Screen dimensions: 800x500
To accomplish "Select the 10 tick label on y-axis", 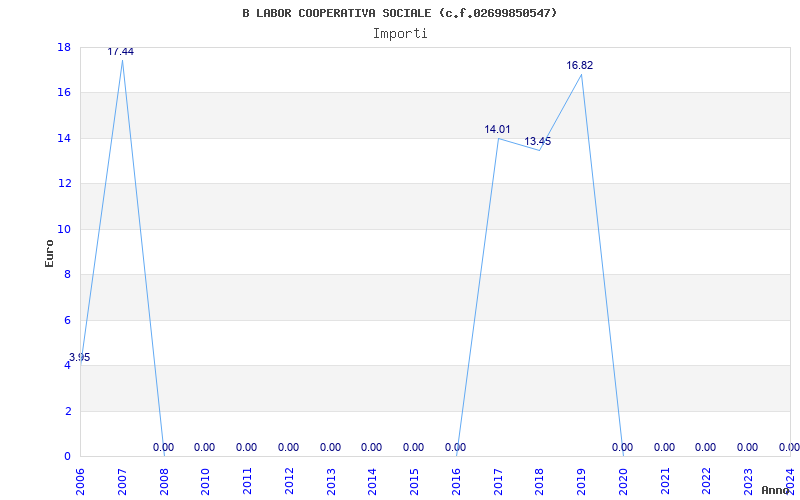I will (x=64, y=229).
